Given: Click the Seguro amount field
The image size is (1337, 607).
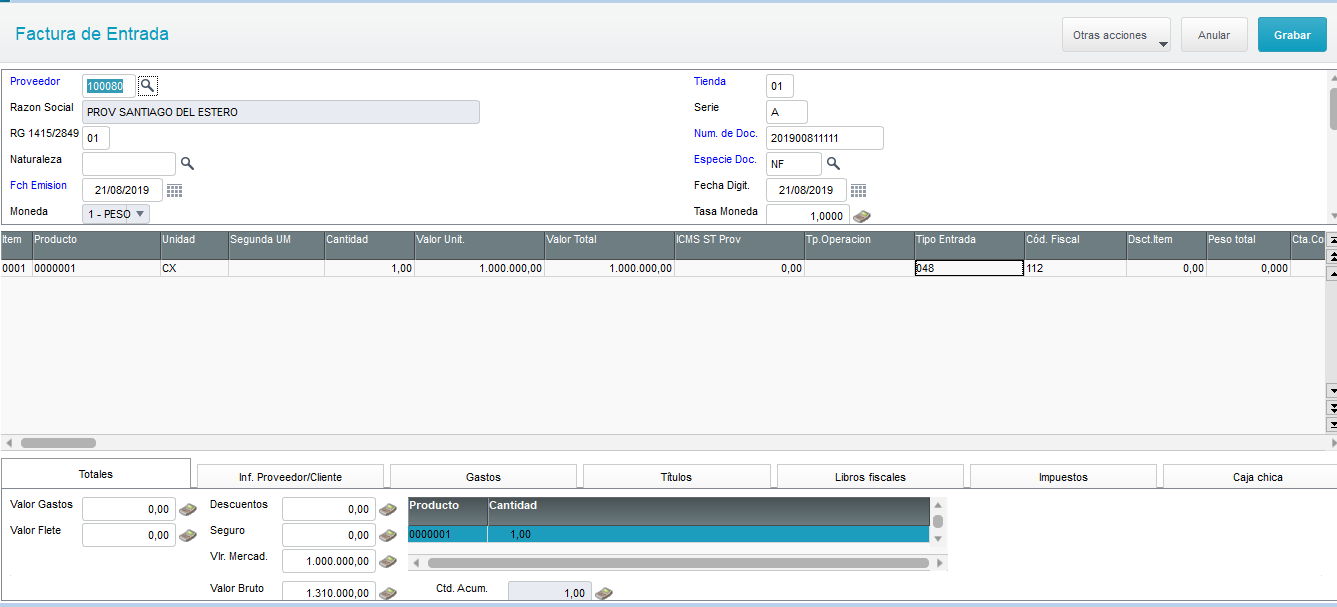Looking at the screenshot, I should [x=329, y=536].
